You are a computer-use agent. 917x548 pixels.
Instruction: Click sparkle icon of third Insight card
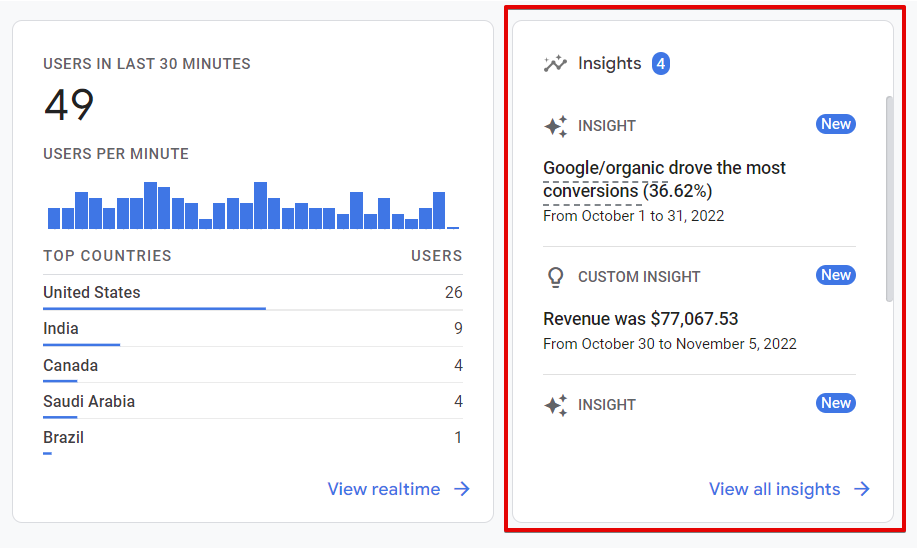tap(555, 405)
